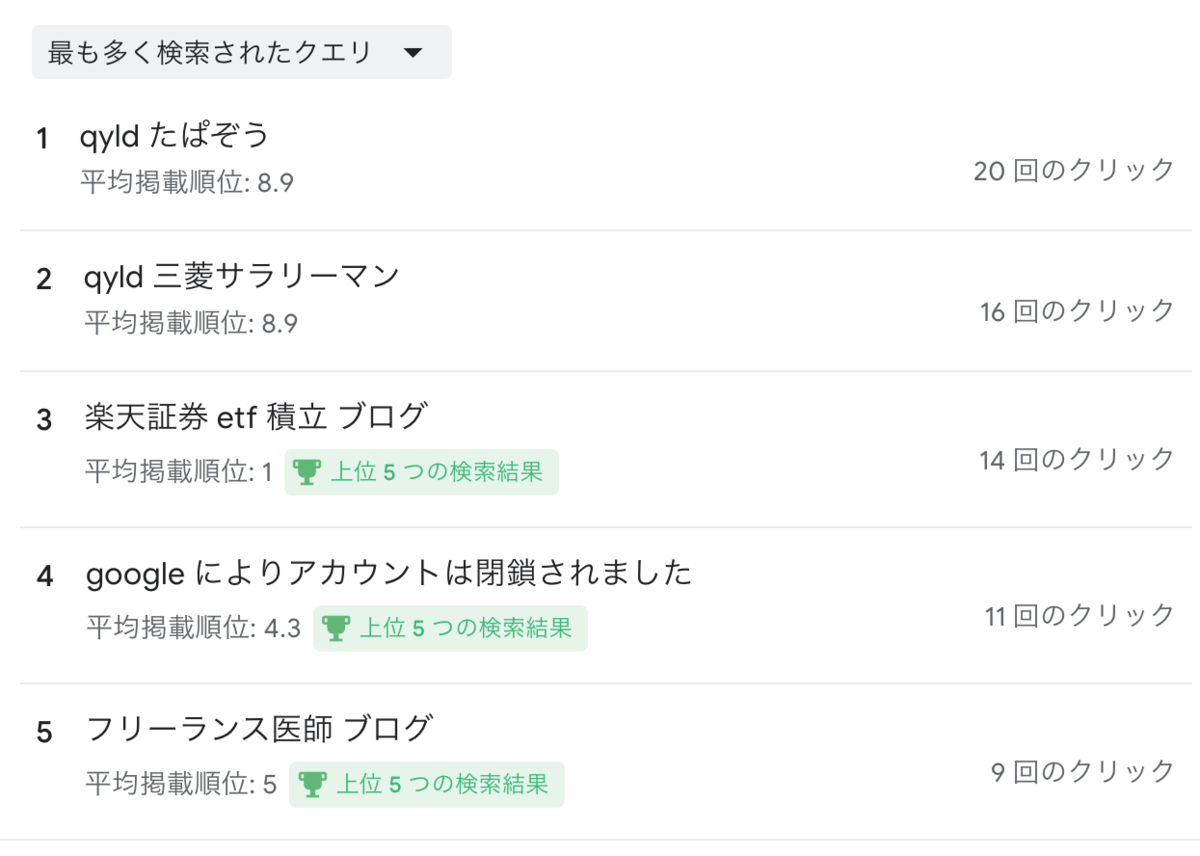Click the 20 回のクリック count
This screenshot has height=856, width=1200.
1074,170
